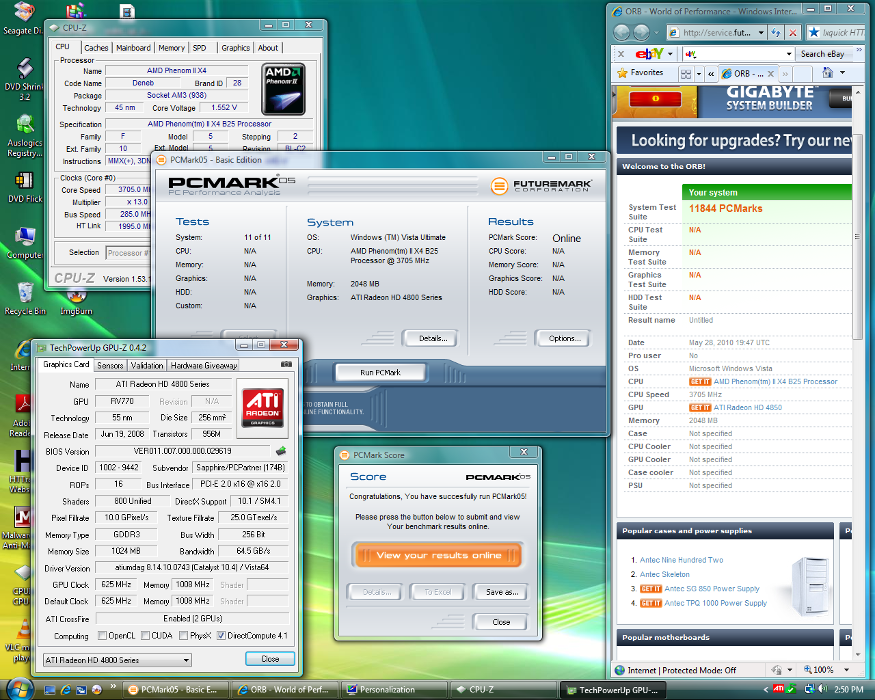Screen dimensions: 875x700
Task: Open the ImgBurn desktop icon
Action: 76,304
